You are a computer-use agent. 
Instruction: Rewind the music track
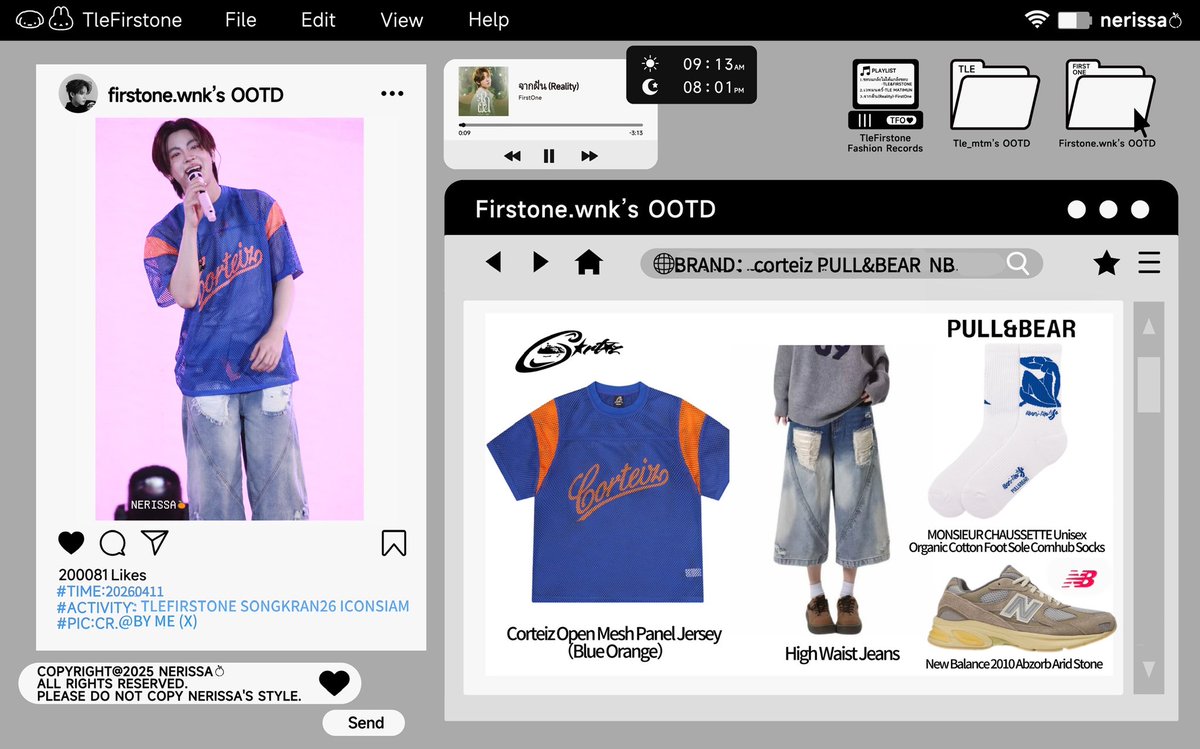pyautogui.click(x=512, y=156)
